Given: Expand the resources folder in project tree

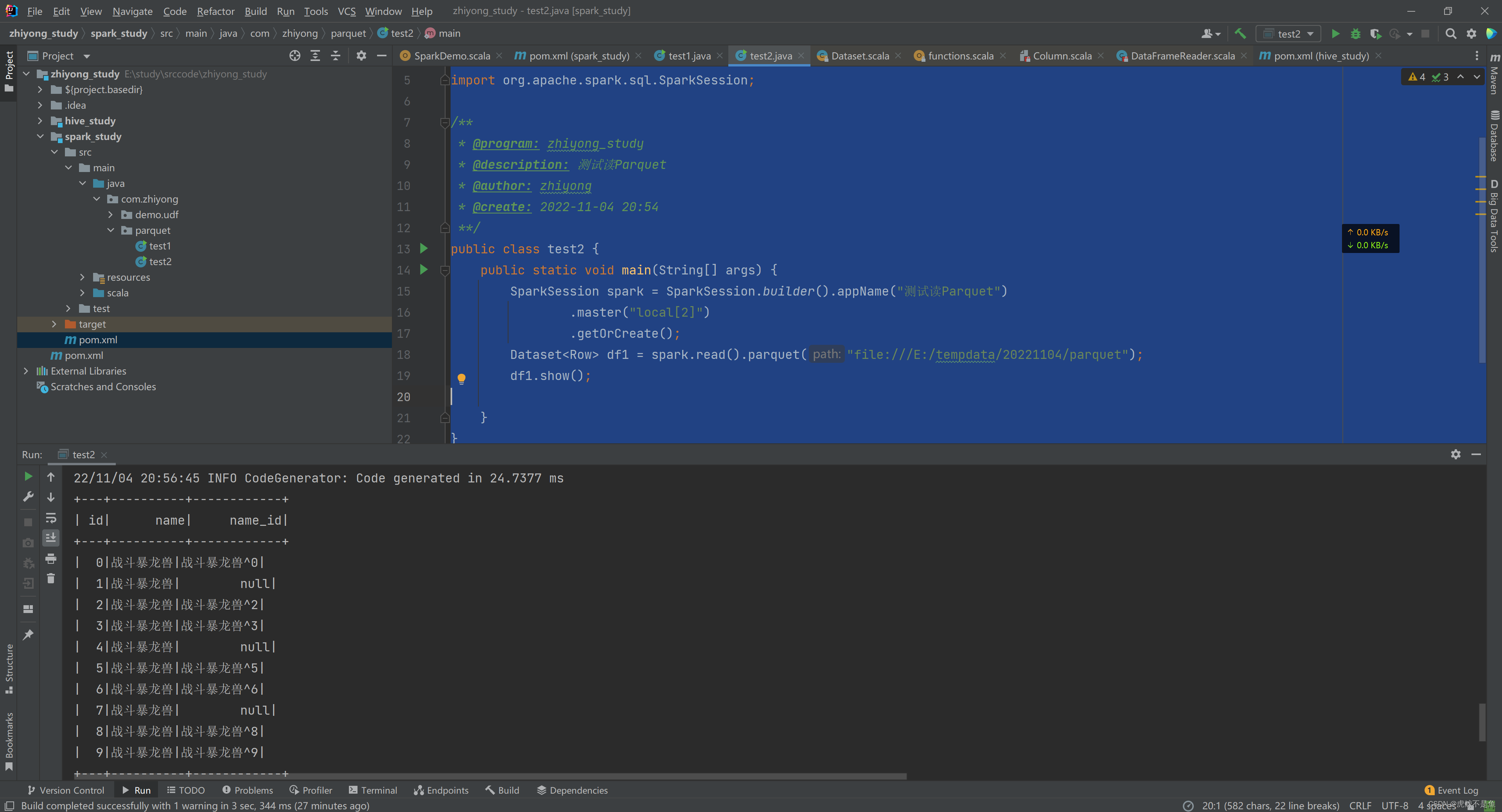Looking at the screenshot, I should point(82,277).
